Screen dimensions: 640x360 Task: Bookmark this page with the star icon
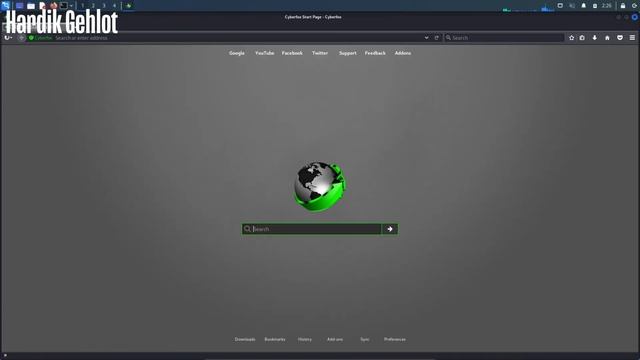click(571, 38)
